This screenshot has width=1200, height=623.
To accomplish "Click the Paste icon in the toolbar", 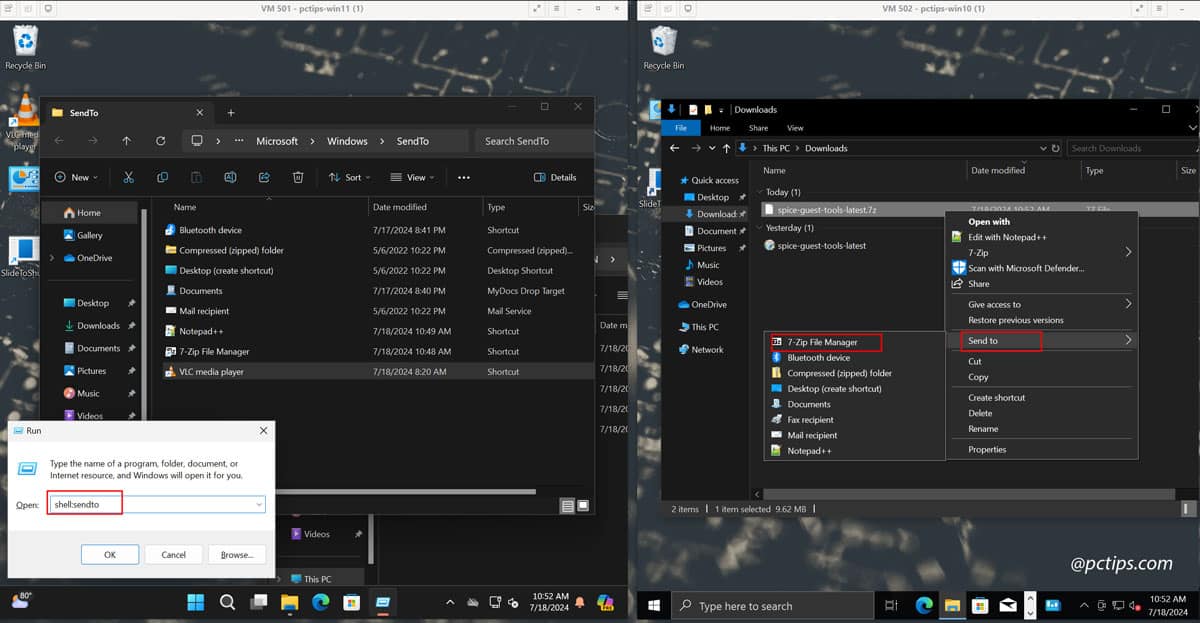I will coord(196,177).
